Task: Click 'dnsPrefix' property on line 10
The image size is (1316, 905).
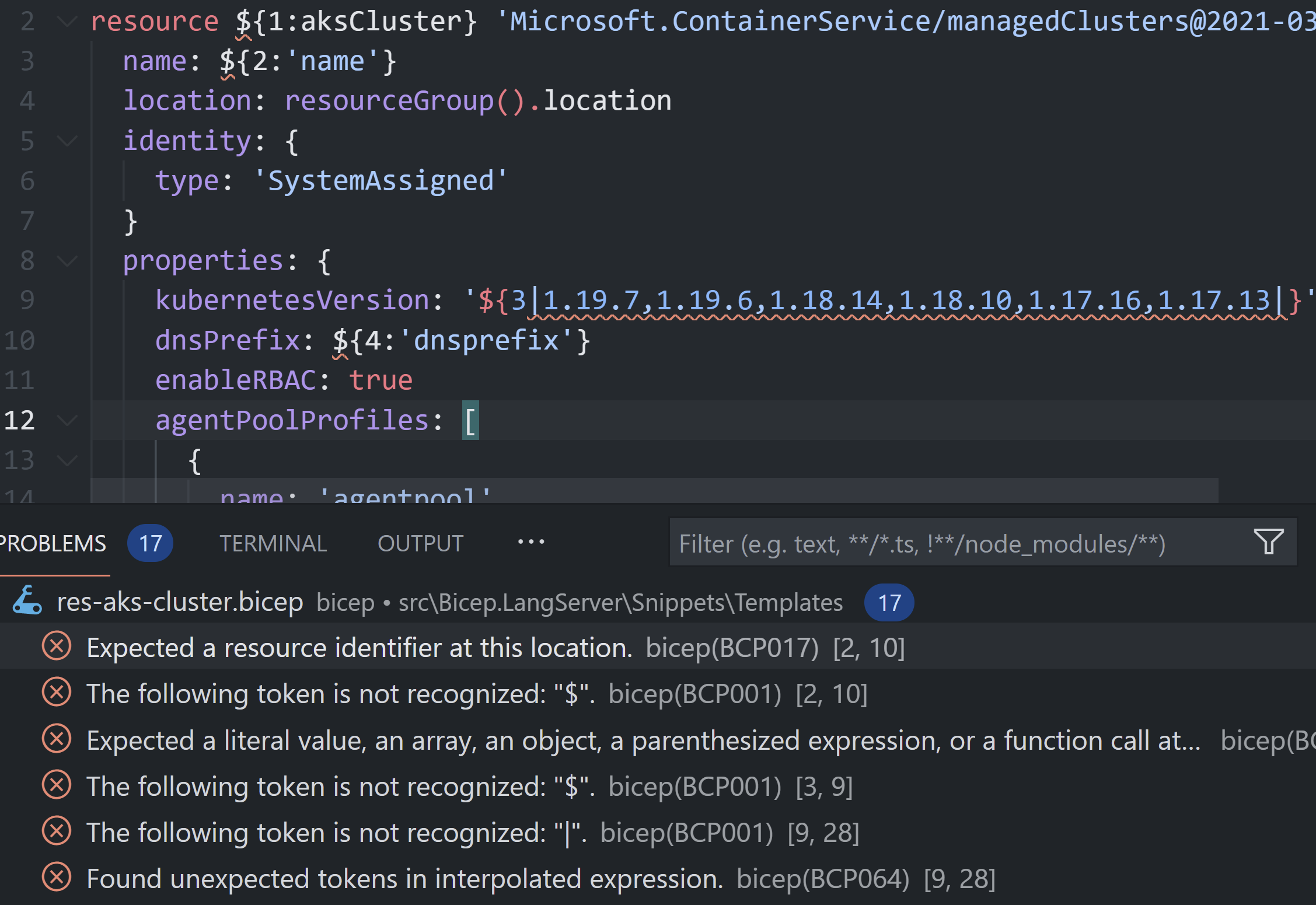Action: point(228,341)
